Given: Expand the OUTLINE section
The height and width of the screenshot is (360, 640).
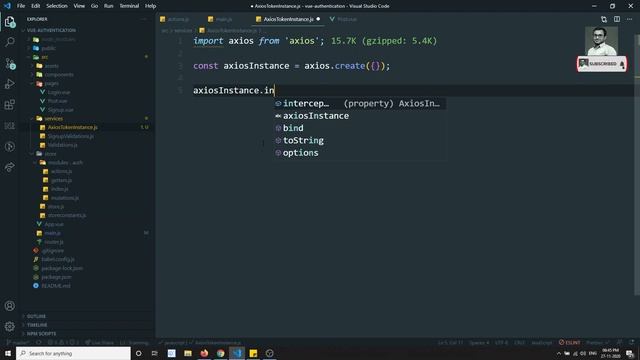Looking at the screenshot, I should (x=36, y=316).
